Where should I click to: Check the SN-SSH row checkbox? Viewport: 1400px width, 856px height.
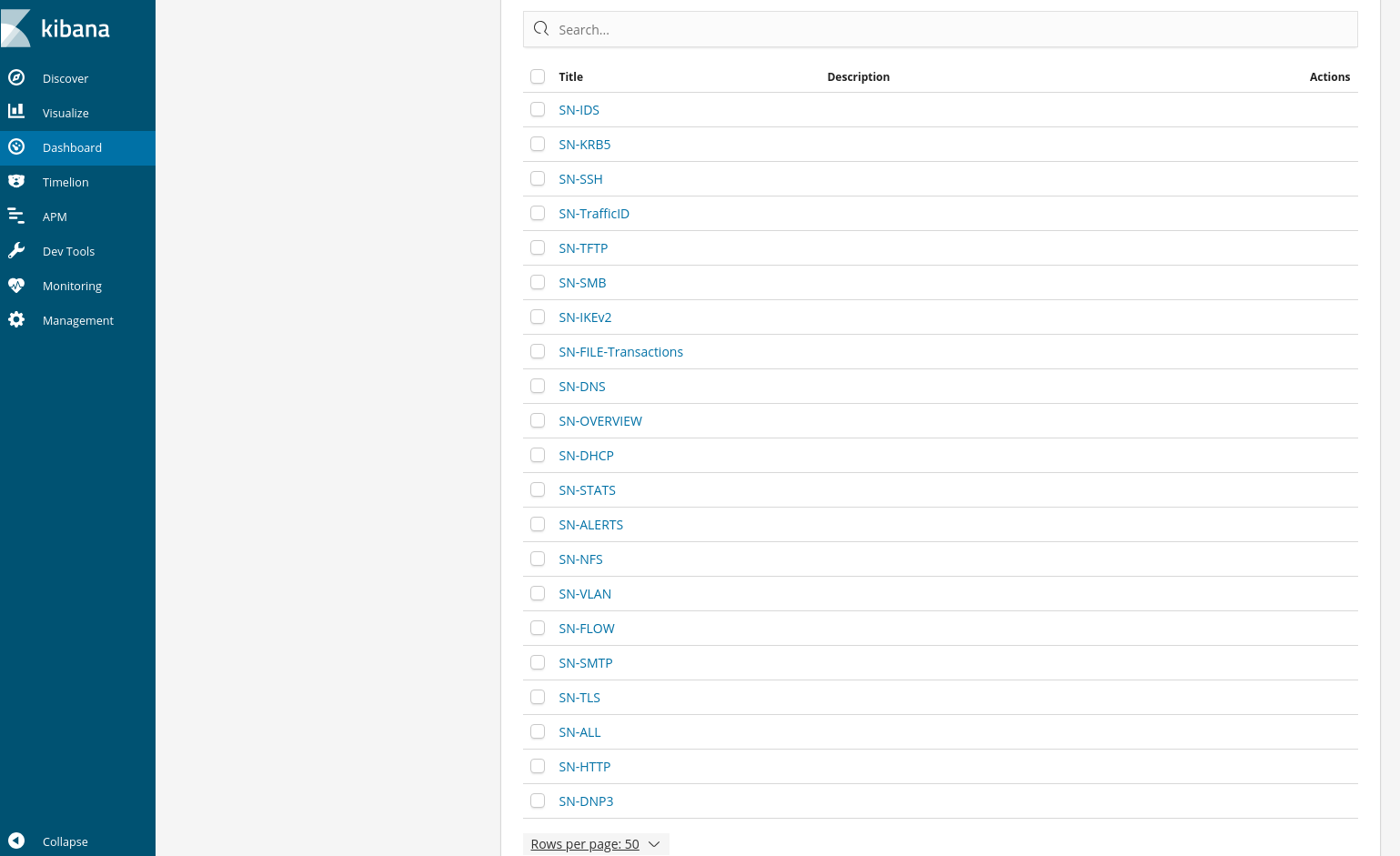point(538,178)
